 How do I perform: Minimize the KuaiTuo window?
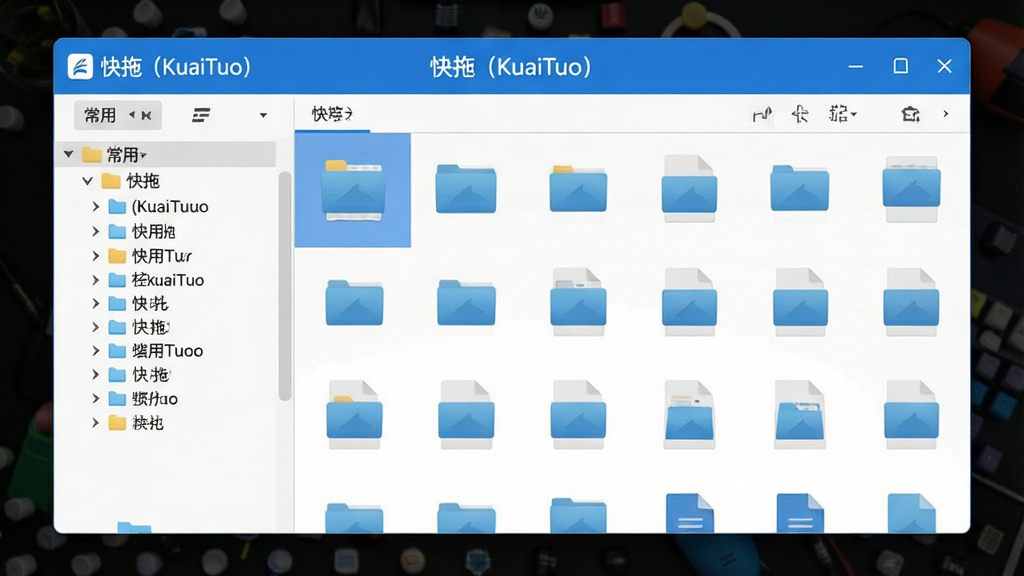pyautogui.click(x=856, y=67)
